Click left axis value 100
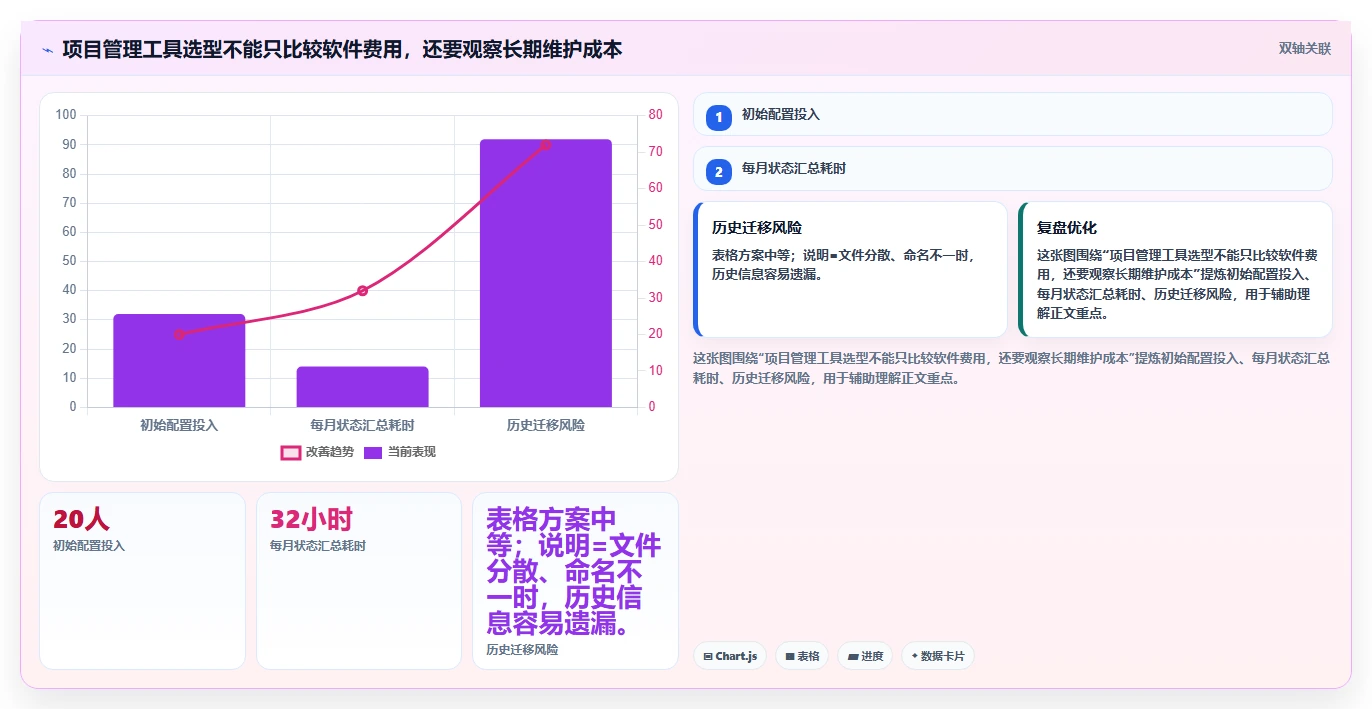 point(66,115)
